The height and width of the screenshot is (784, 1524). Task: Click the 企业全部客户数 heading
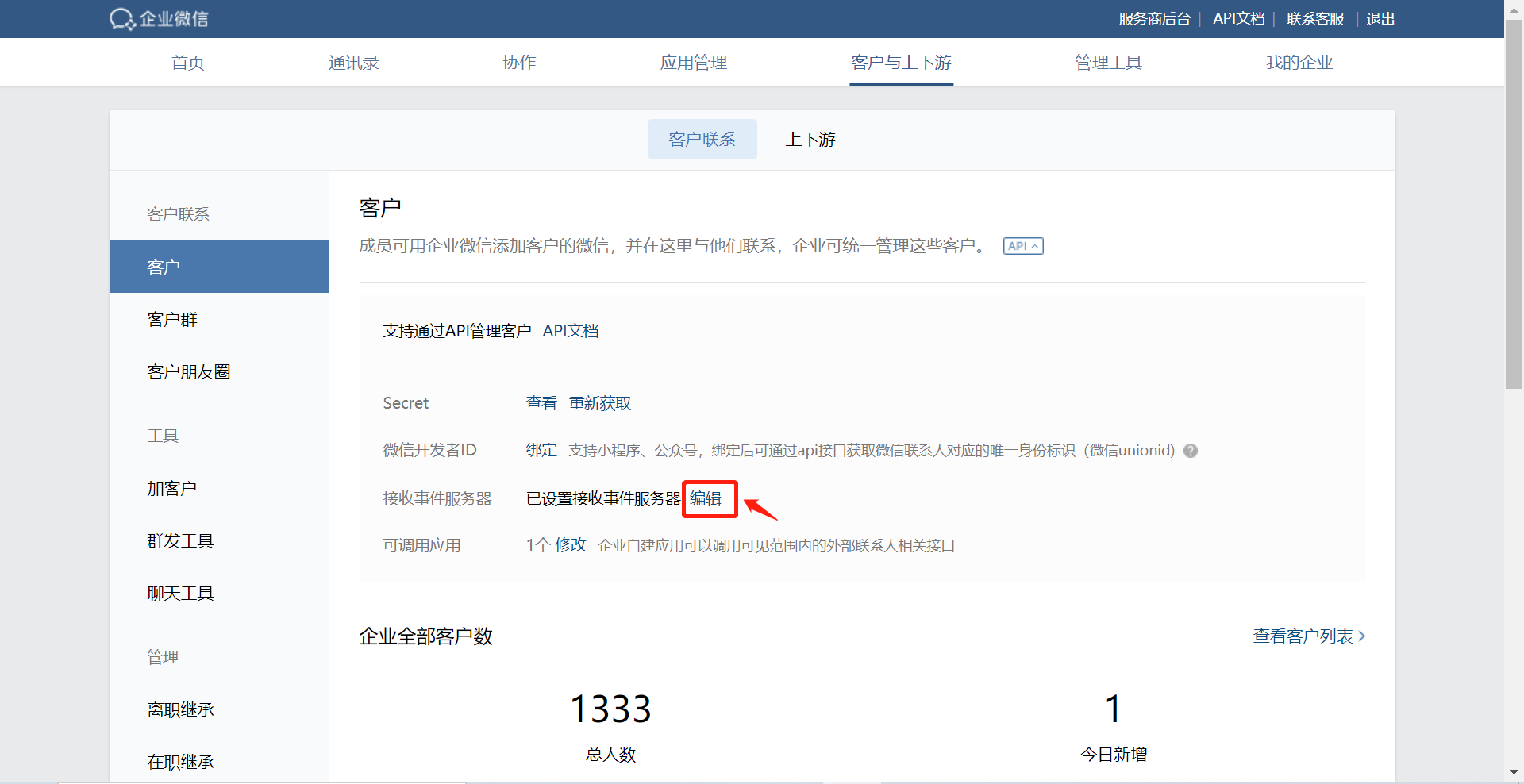(x=426, y=636)
